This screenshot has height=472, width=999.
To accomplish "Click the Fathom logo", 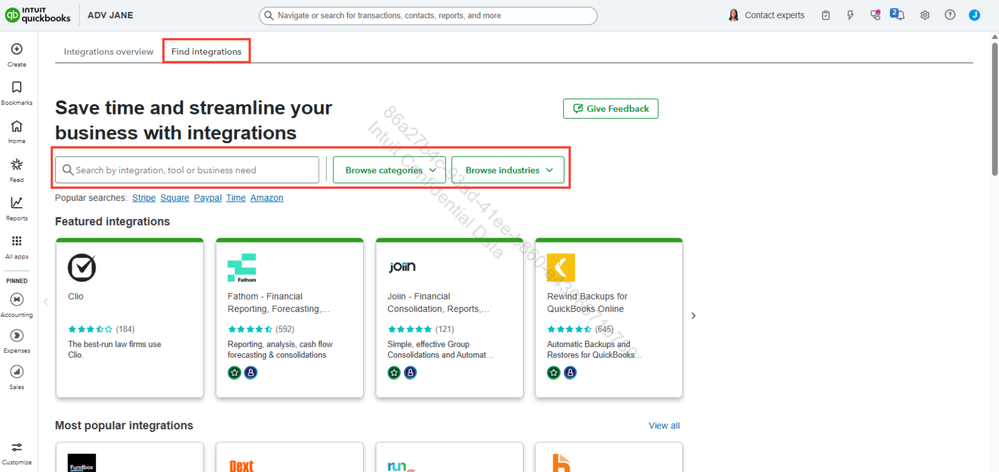I will tap(241, 268).
